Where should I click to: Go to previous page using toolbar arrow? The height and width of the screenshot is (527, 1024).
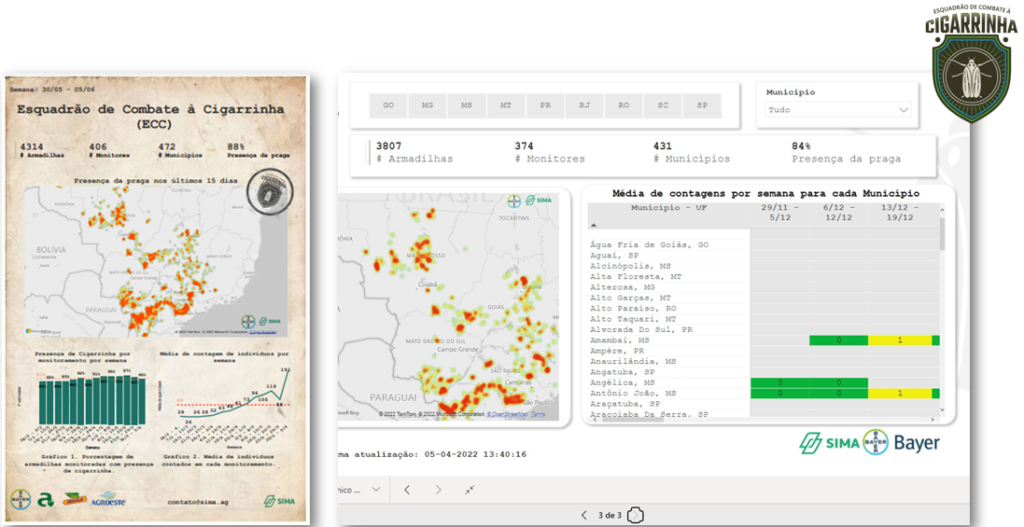[x=407, y=490]
